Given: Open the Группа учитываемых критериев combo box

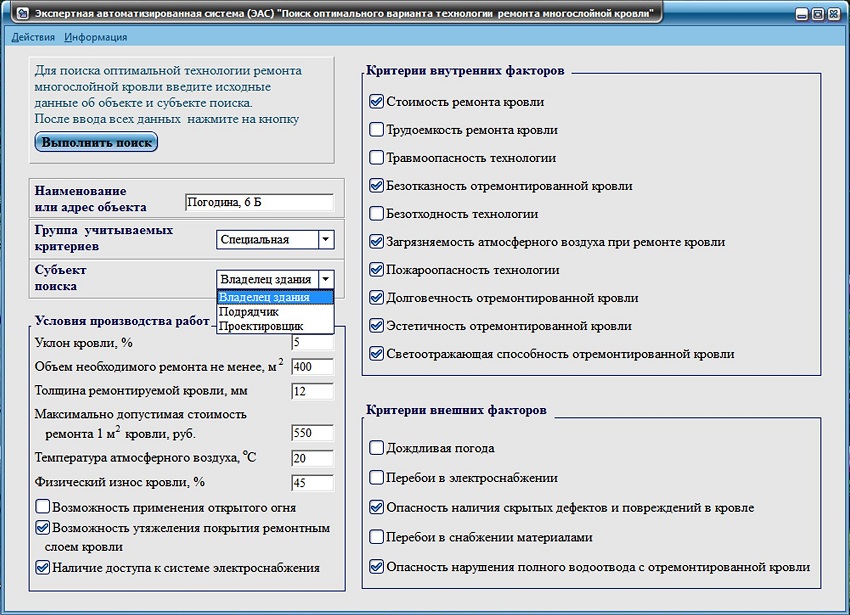Looking at the screenshot, I should [275, 239].
